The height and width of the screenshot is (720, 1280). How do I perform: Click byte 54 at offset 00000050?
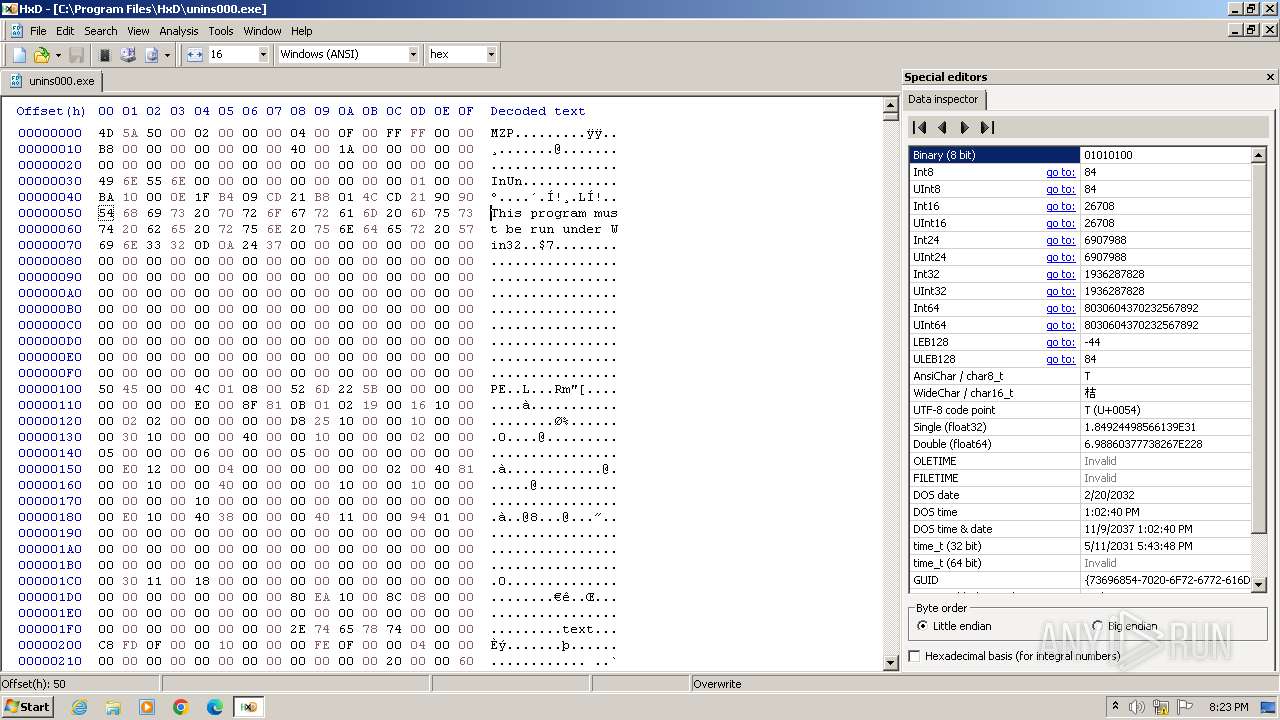pyautogui.click(x=106, y=213)
